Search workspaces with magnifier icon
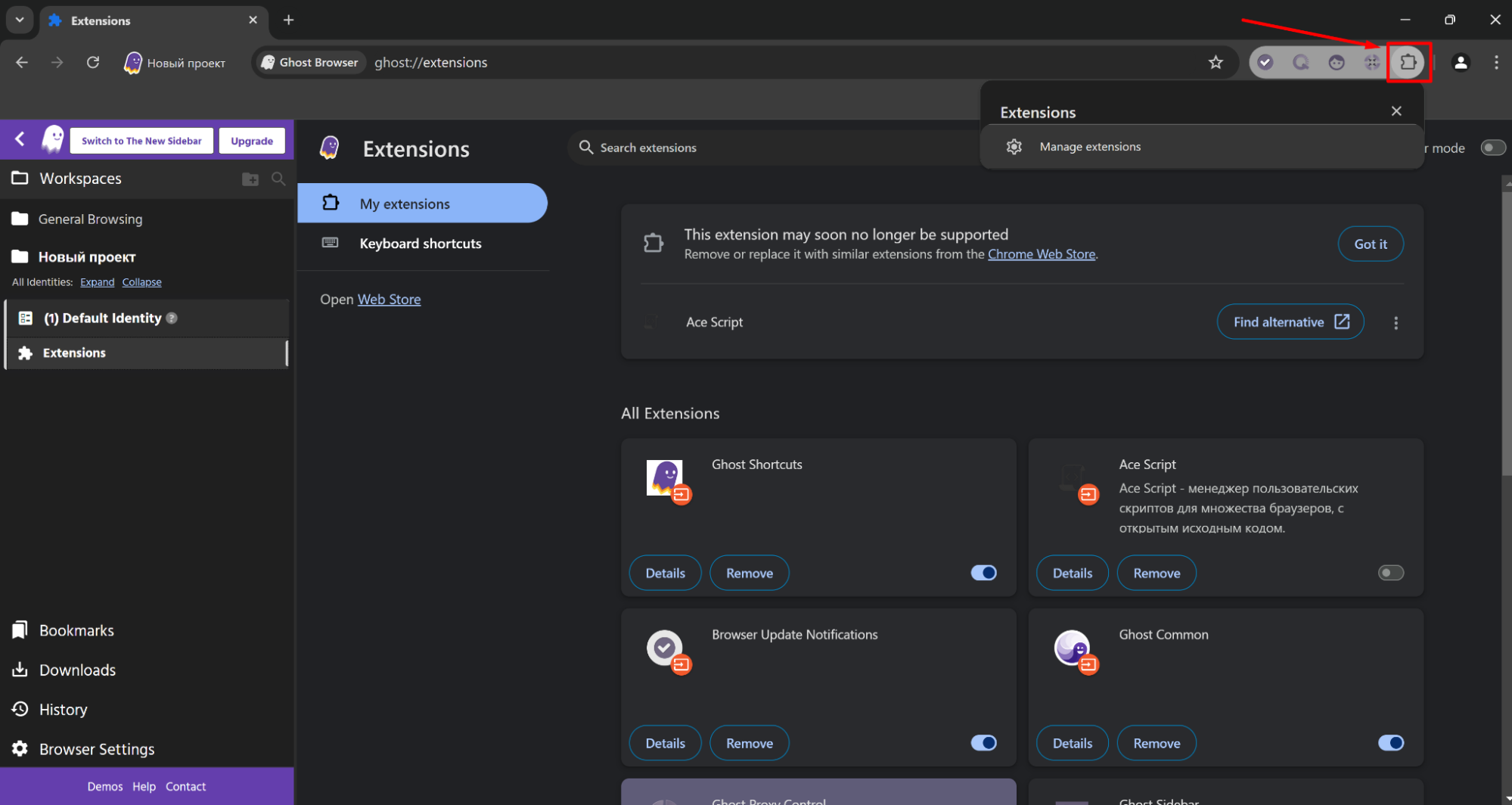Image resolution: width=1512 pixels, height=805 pixels. 278,179
